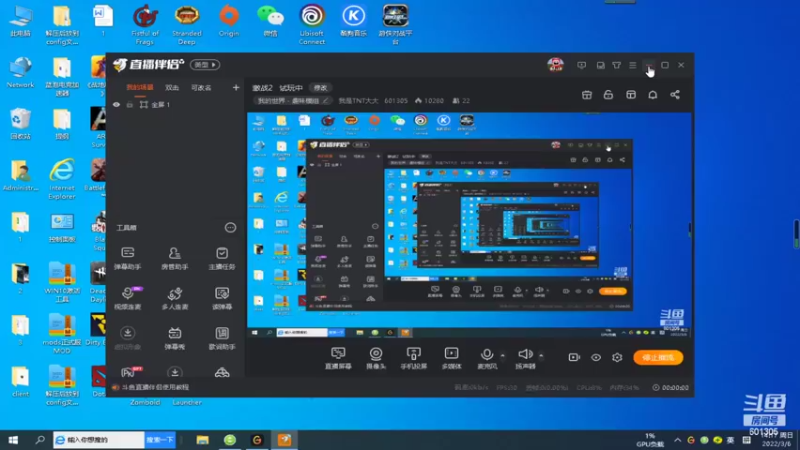Click the 搜索一下 search button on taskbar
The width and height of the screenshot is (800, 450).
click(160, 440)
